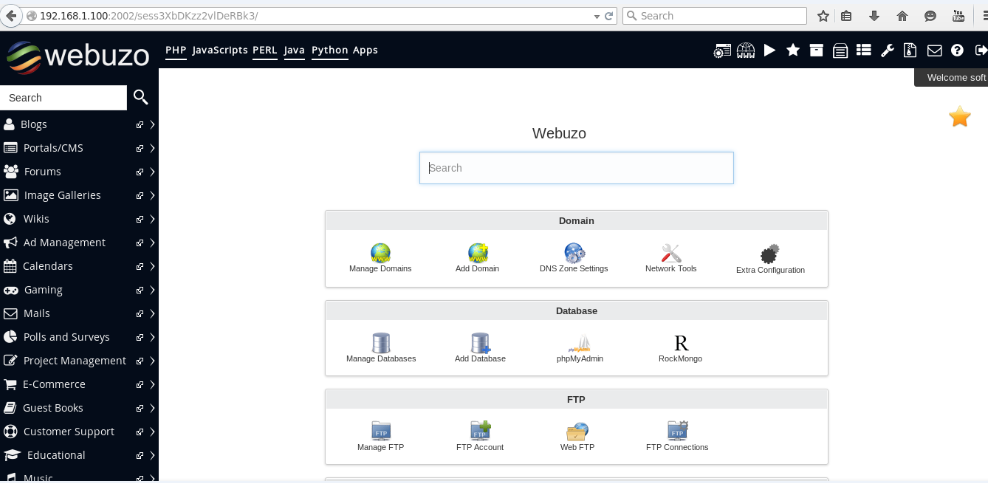
Task: Expand the Blogs category chevron
Action: (x=152, y=125)
